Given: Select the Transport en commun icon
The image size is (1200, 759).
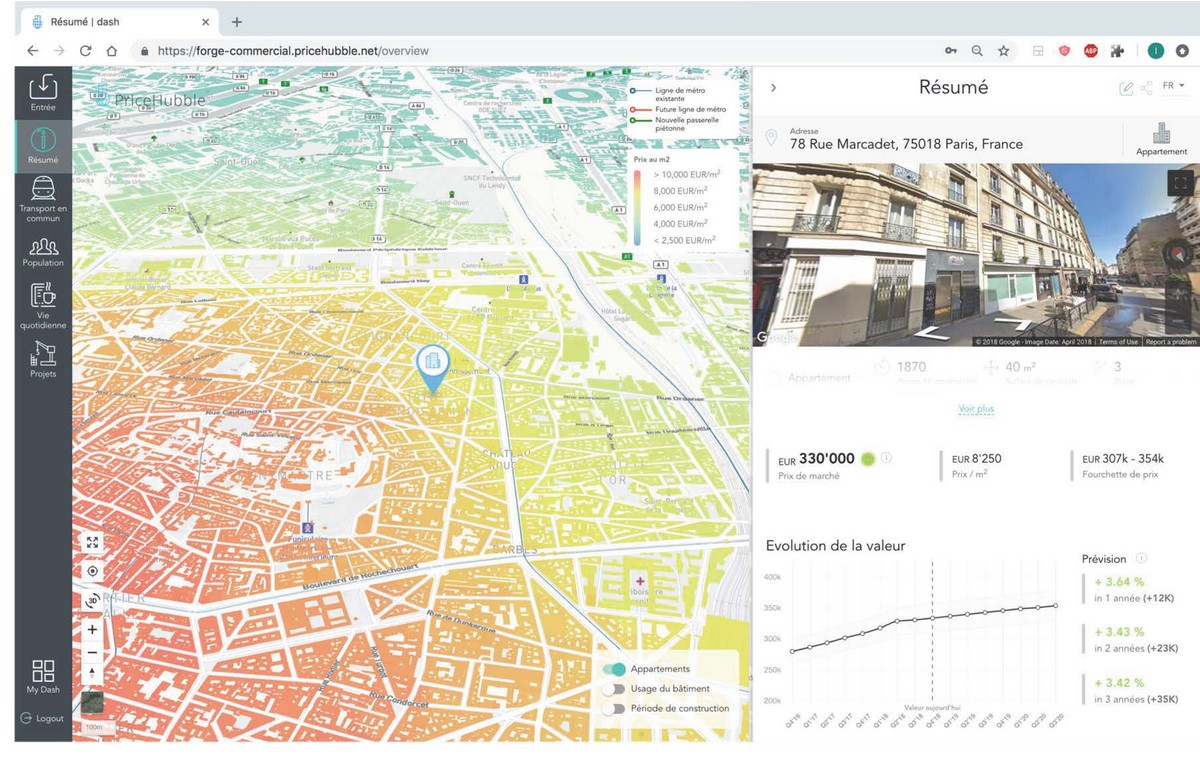Looking at the screenshot, I should pos(43,188).
